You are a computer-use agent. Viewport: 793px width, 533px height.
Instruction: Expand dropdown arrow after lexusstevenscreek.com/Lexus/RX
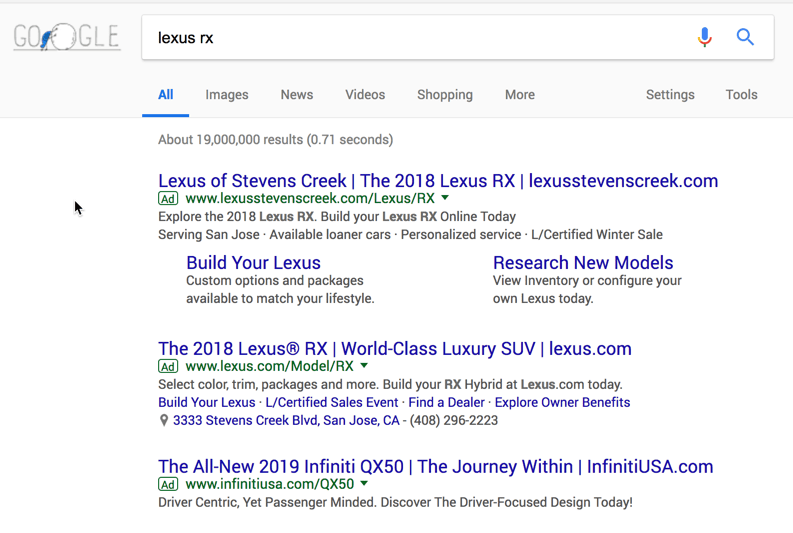(445, 198)
